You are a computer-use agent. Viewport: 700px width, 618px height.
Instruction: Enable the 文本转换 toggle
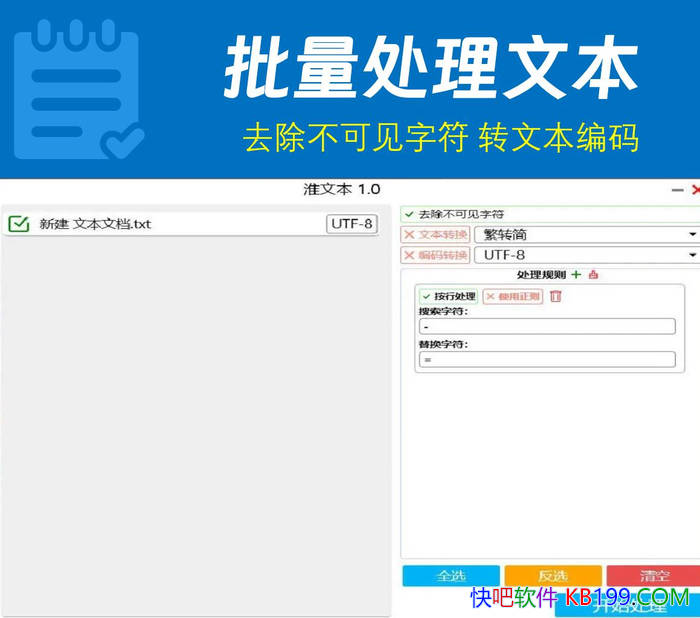click(435, 234)
